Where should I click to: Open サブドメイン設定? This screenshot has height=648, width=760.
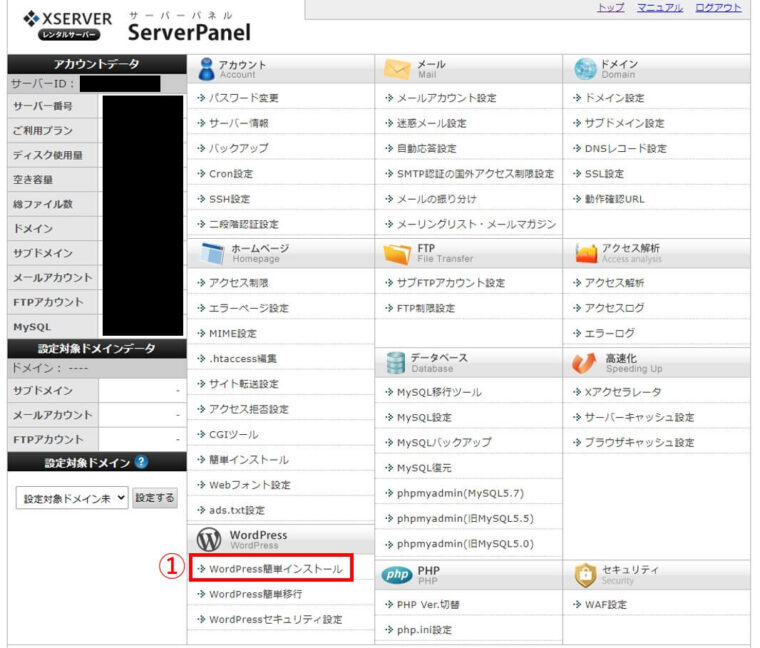click(624, 123)
